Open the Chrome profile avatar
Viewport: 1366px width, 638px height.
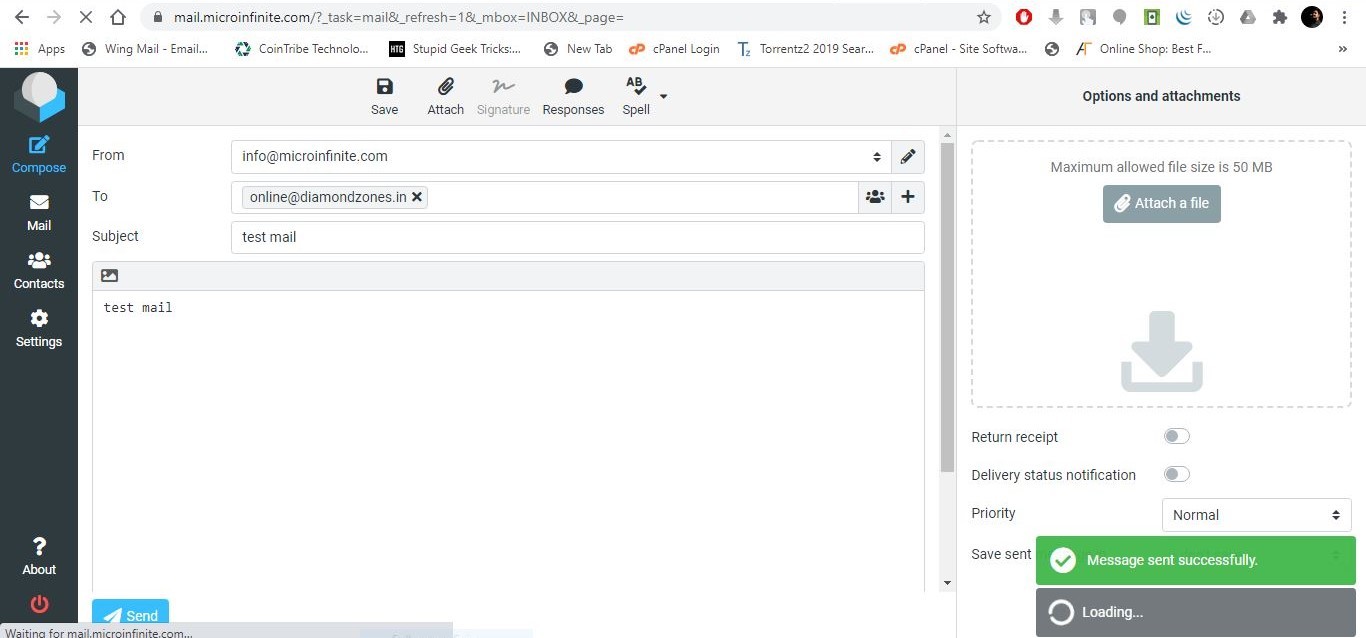coord(1312,17)
